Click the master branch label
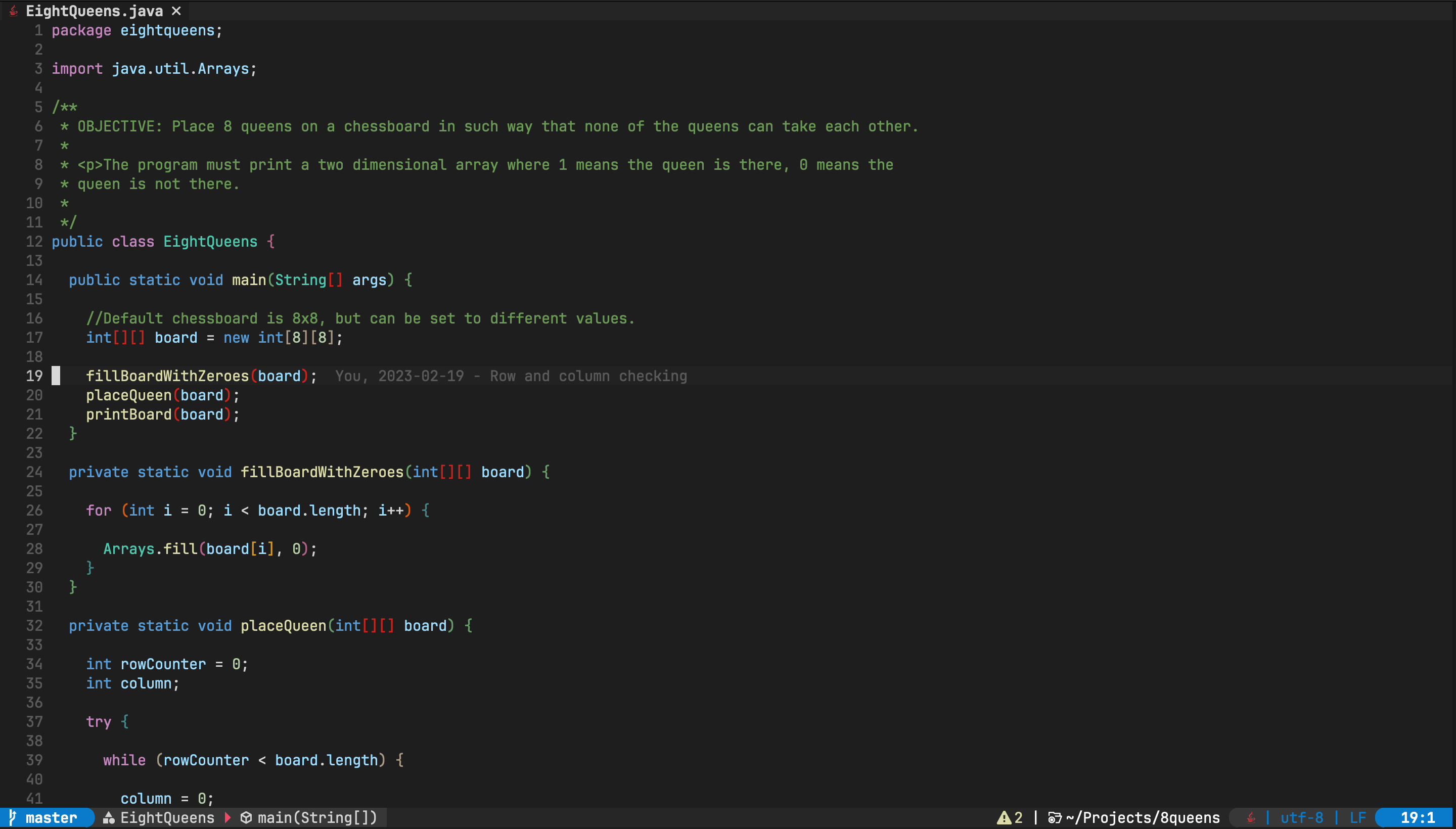Image resolution: width=1456 pixels, height=829 pixels. click(51, 817)
